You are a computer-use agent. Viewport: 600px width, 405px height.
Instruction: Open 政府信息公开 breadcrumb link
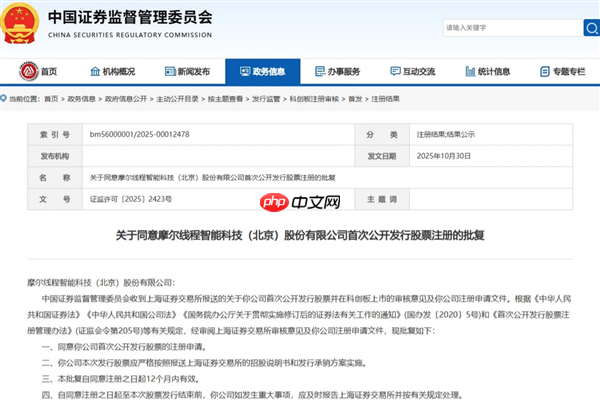(x=126, y=99)
